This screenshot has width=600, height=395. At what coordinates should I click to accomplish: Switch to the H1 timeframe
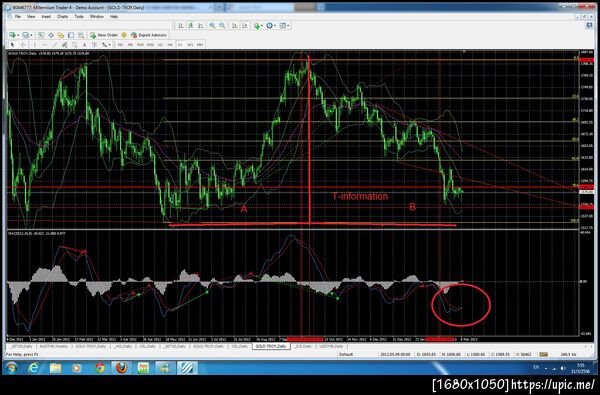point(160,45)
